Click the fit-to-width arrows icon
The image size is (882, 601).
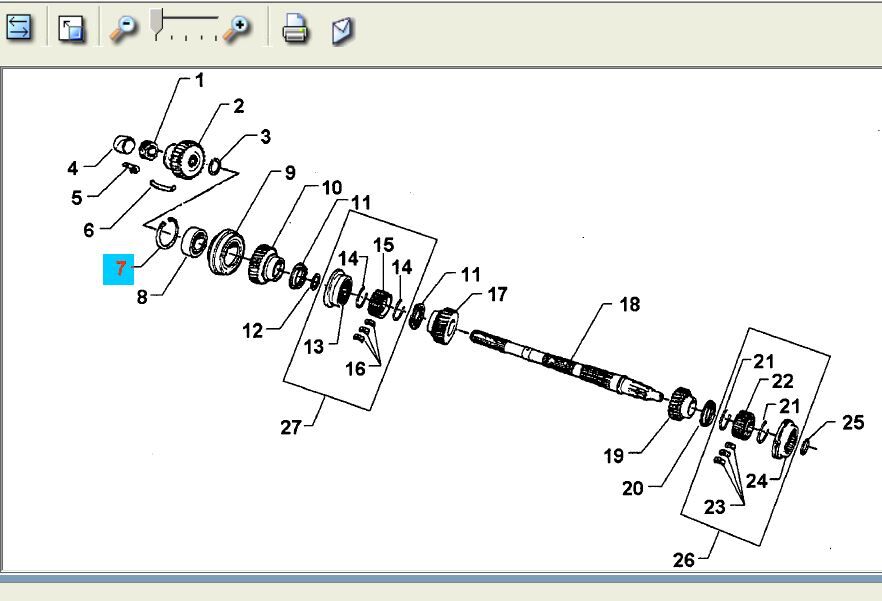tap(18, 27)
